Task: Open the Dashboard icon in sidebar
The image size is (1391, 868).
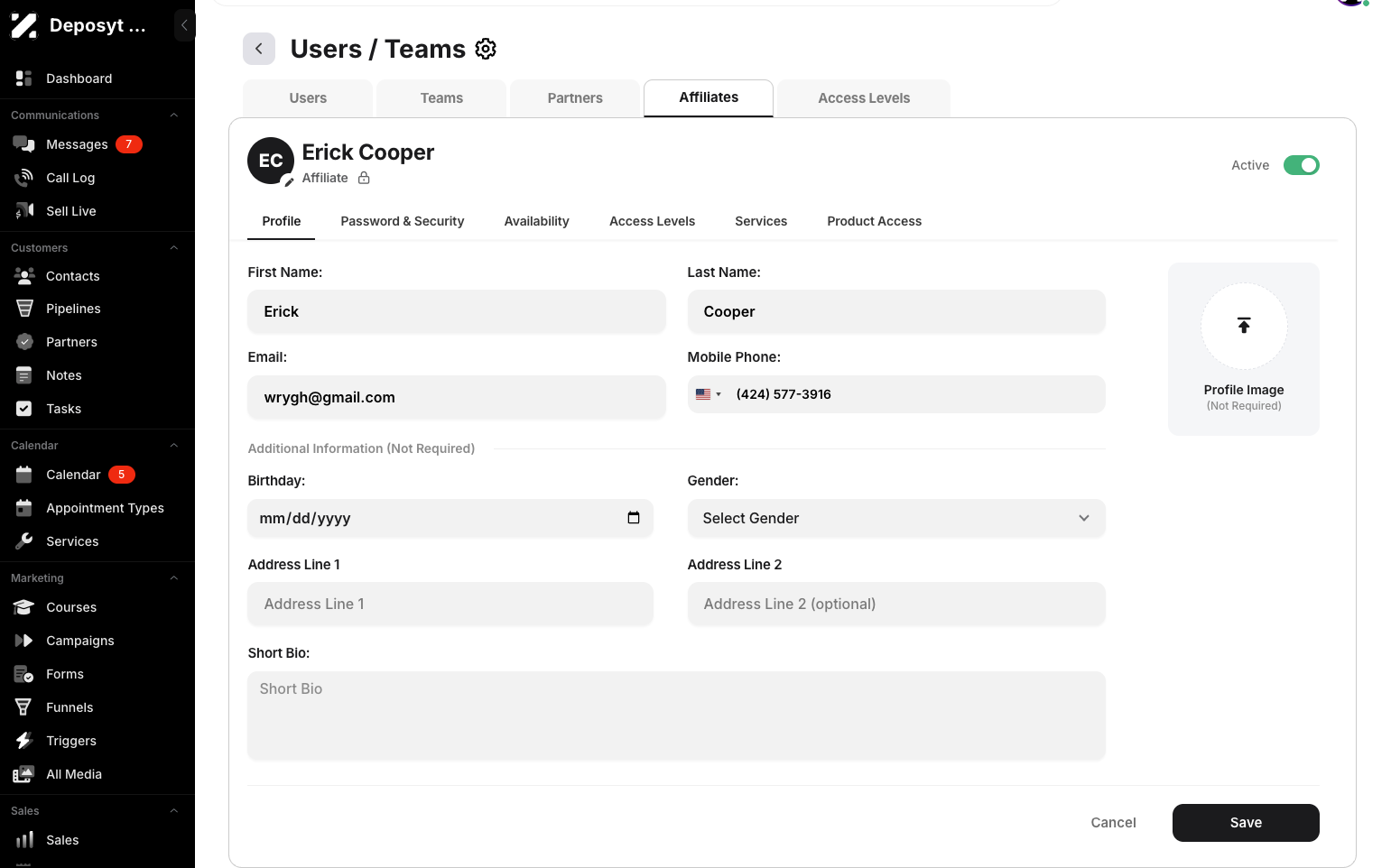Action: click(x=24, y=78)
